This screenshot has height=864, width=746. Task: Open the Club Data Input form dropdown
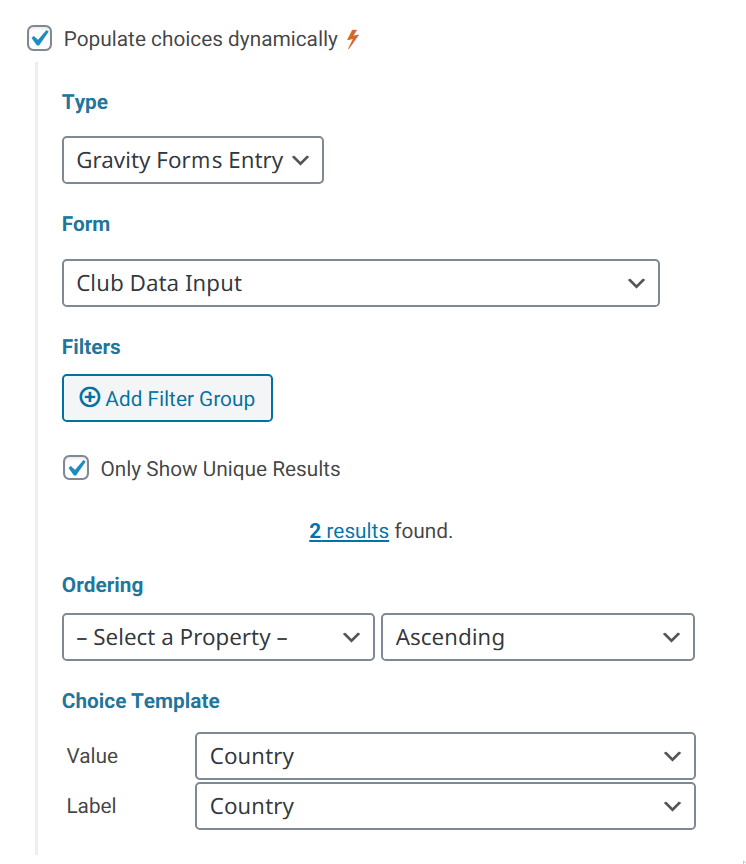tap(361, 283)
